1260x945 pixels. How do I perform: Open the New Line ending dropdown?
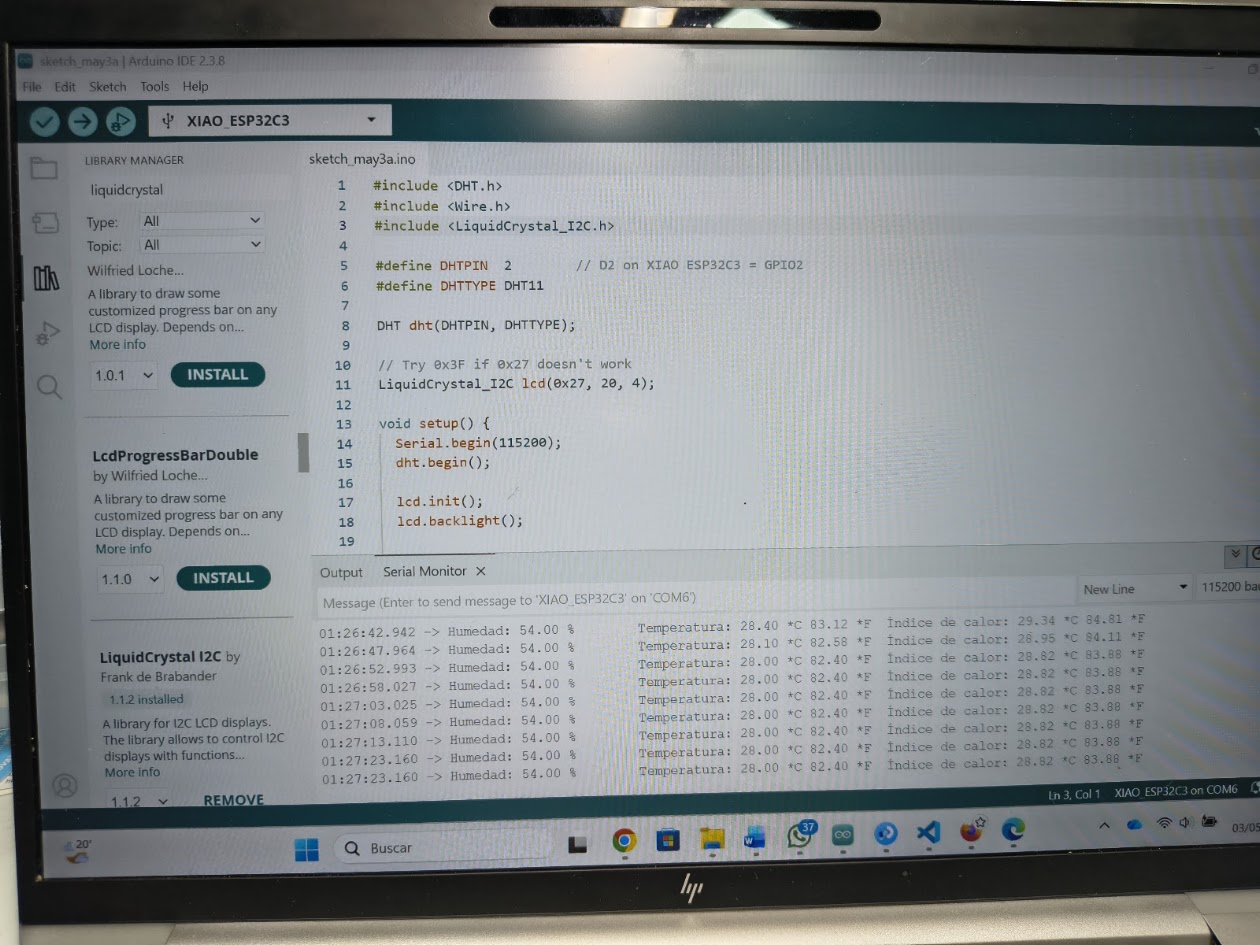[1136, 588]
